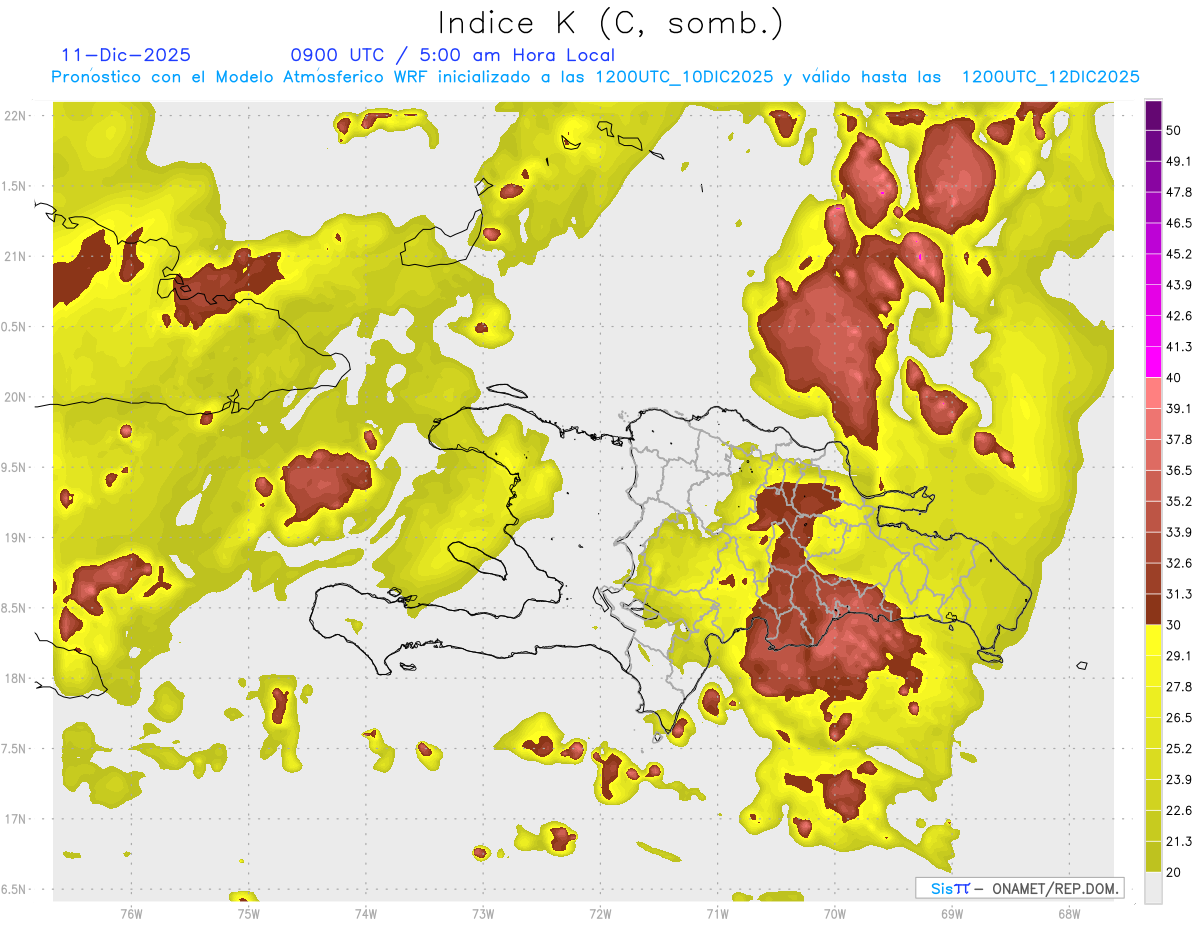
Task: Select the latitude axis label "6.5N"
Action: [x=11, y=890]
